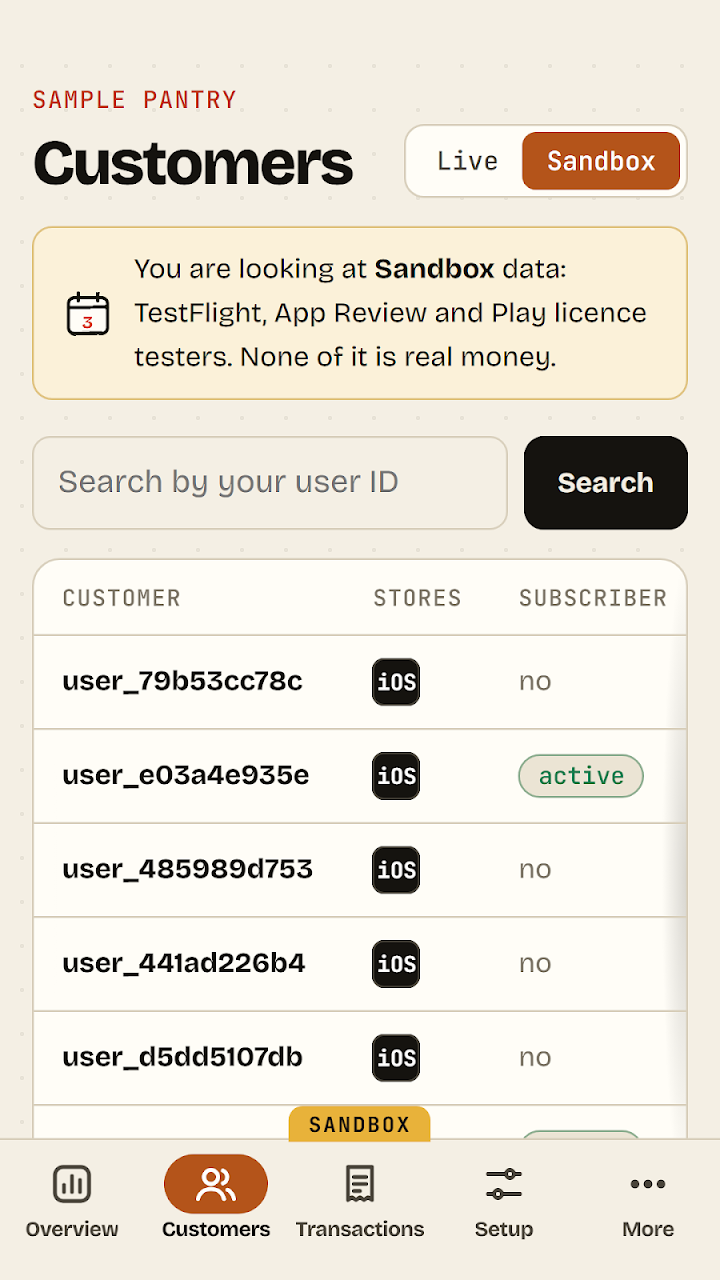Click the Sandbox data notice banner
Image resolution: width=720 pixels, height=1280 pixels.
click(360, 313)
